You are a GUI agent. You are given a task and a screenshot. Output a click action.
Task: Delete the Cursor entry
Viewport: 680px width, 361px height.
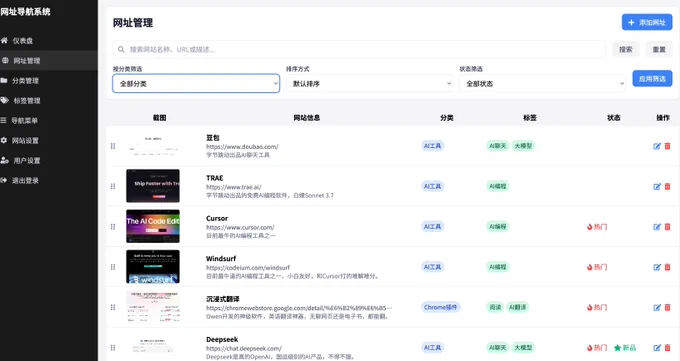point(667,227)
